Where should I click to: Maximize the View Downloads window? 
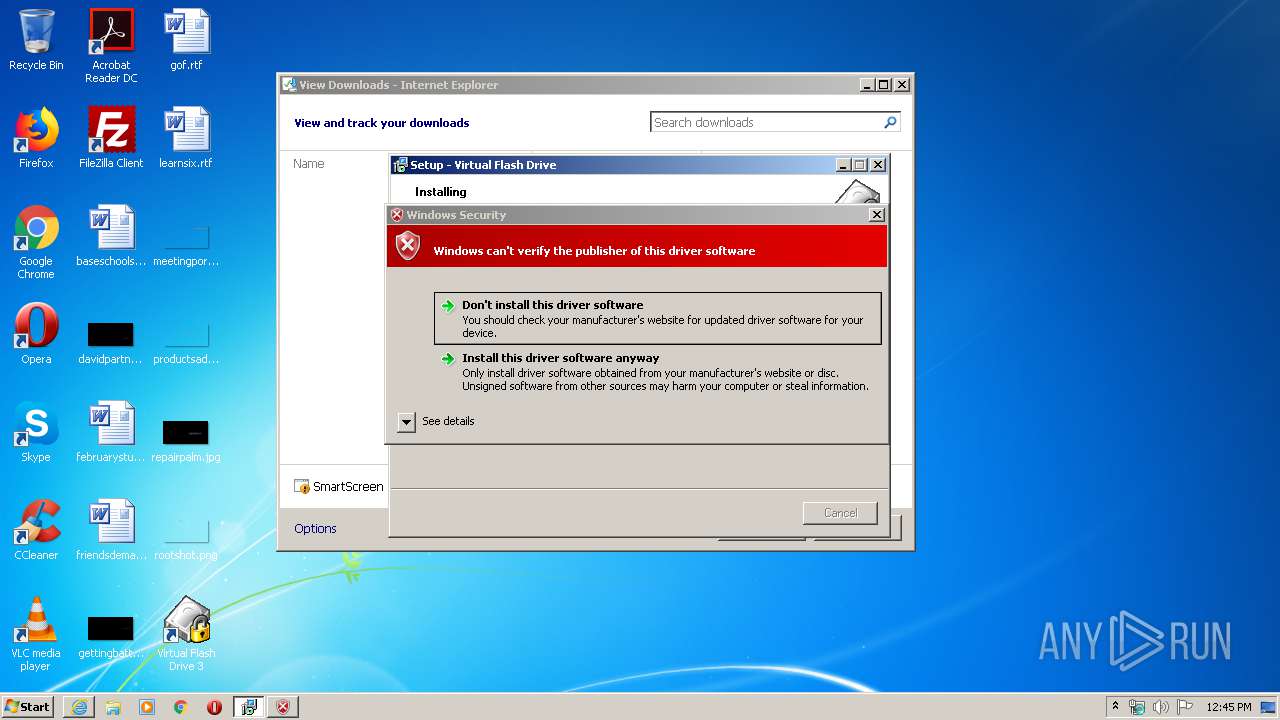click(883, 85)
